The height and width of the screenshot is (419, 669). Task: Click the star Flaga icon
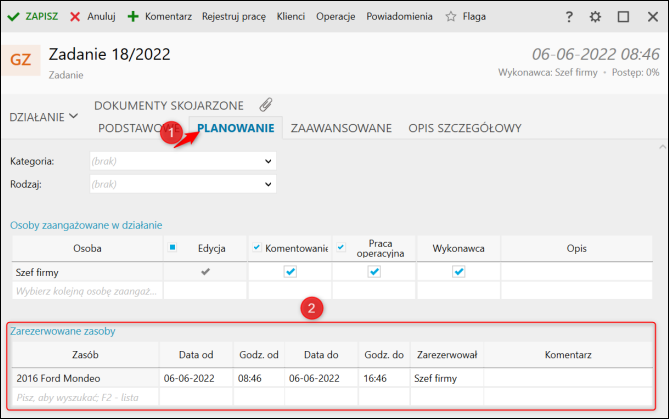click(451, 17)
